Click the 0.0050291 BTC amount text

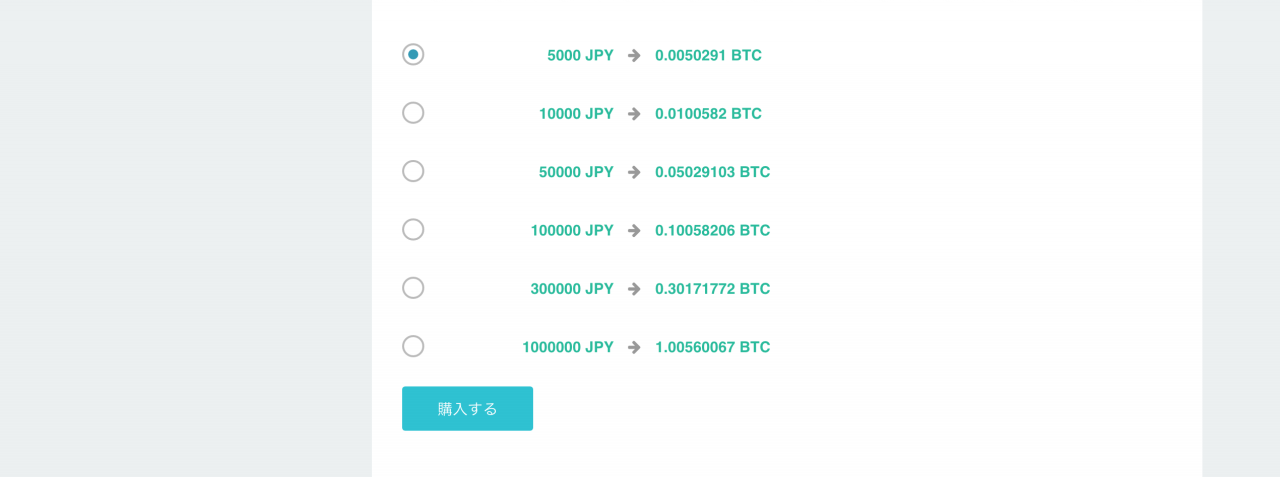[x=708, y=55]
